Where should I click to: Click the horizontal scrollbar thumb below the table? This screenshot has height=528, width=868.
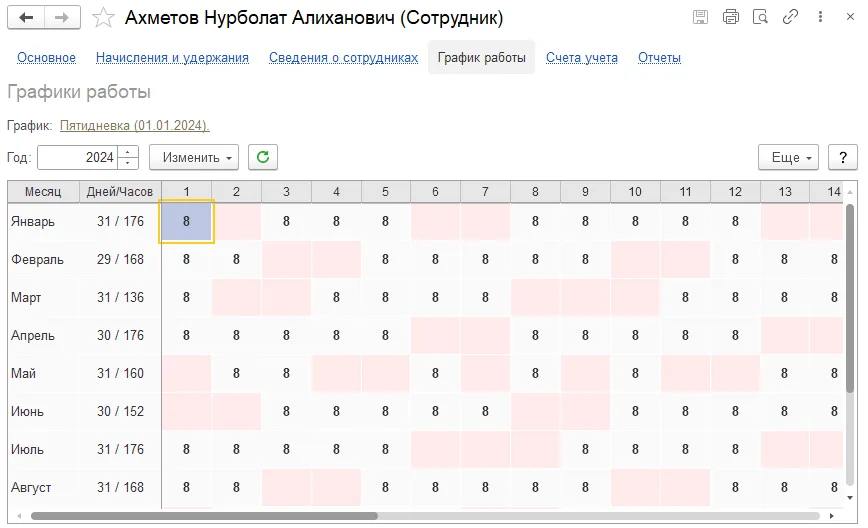coord(204,516)
